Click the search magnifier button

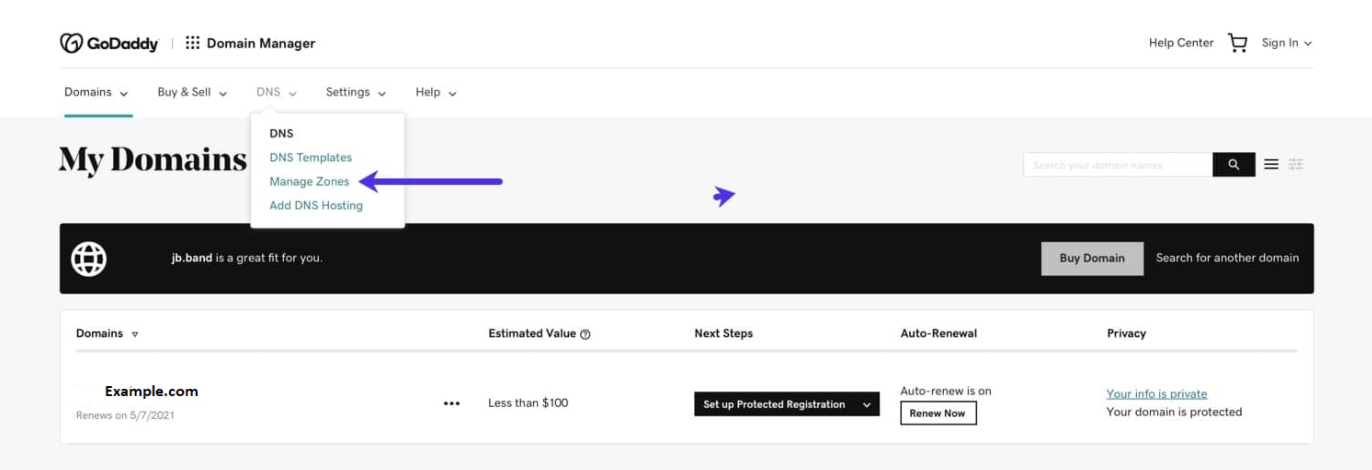1234,165
